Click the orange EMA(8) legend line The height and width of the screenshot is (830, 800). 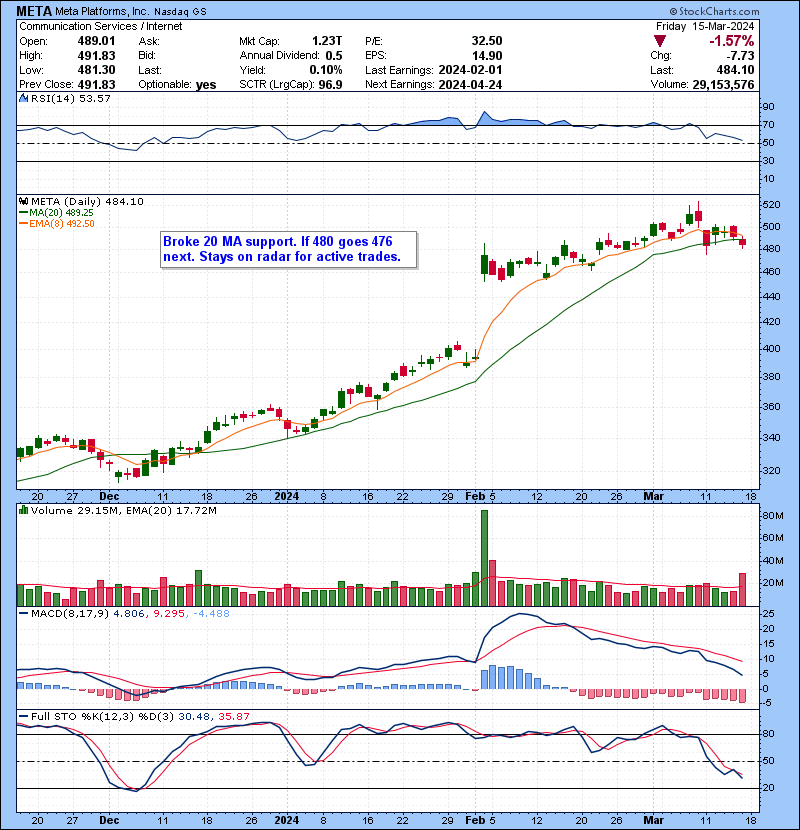[x=23, y=224]
